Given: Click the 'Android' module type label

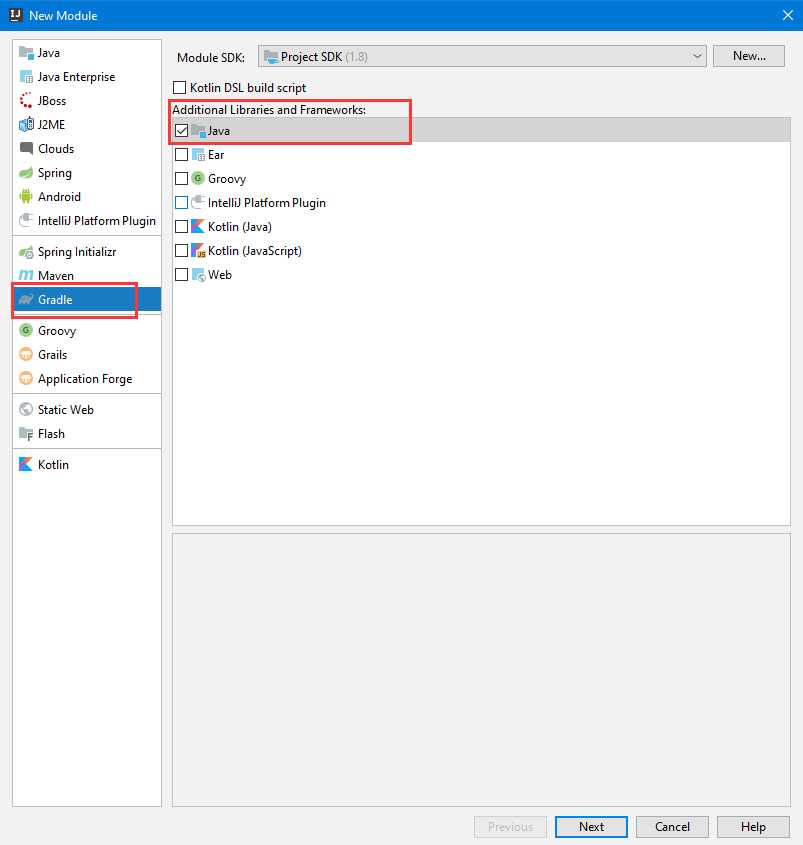Looking at the screenshot, I should click(59, 197).
